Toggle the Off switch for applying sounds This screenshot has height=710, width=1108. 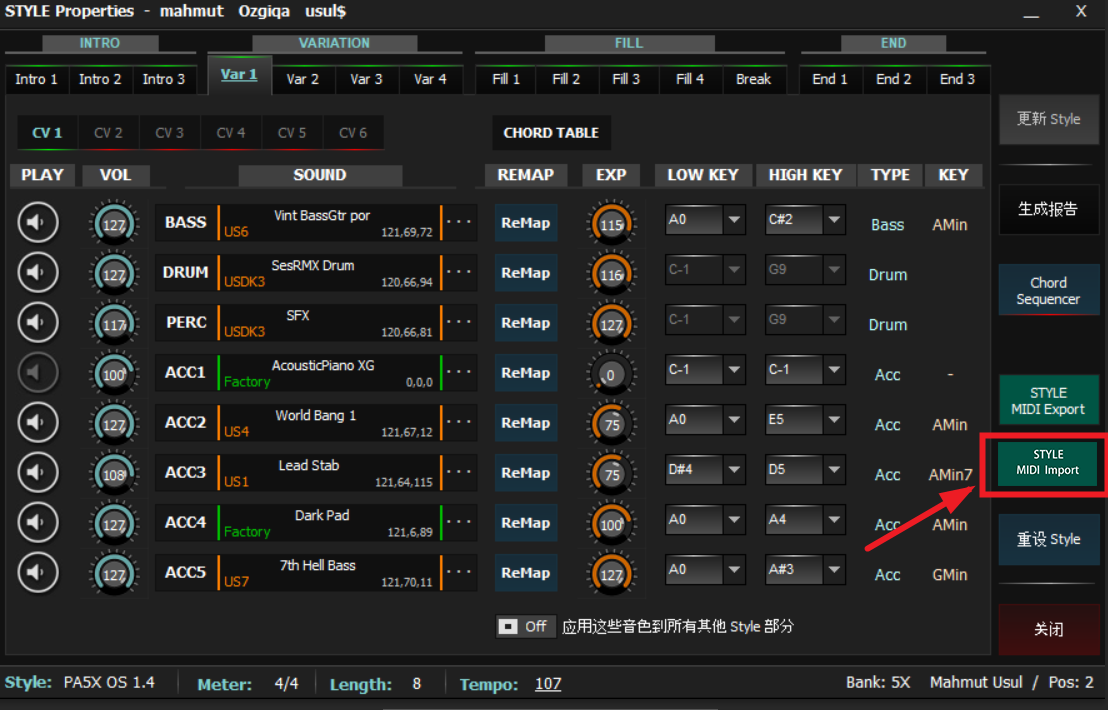524,626
